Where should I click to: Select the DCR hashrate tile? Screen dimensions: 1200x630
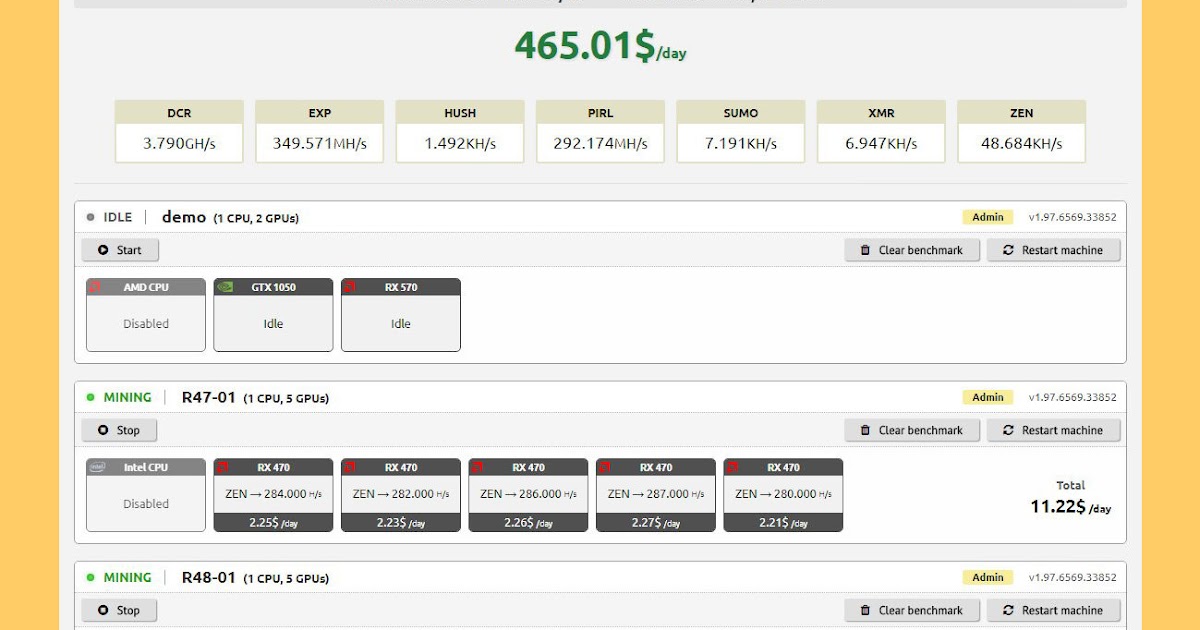[x=179, y=131]
